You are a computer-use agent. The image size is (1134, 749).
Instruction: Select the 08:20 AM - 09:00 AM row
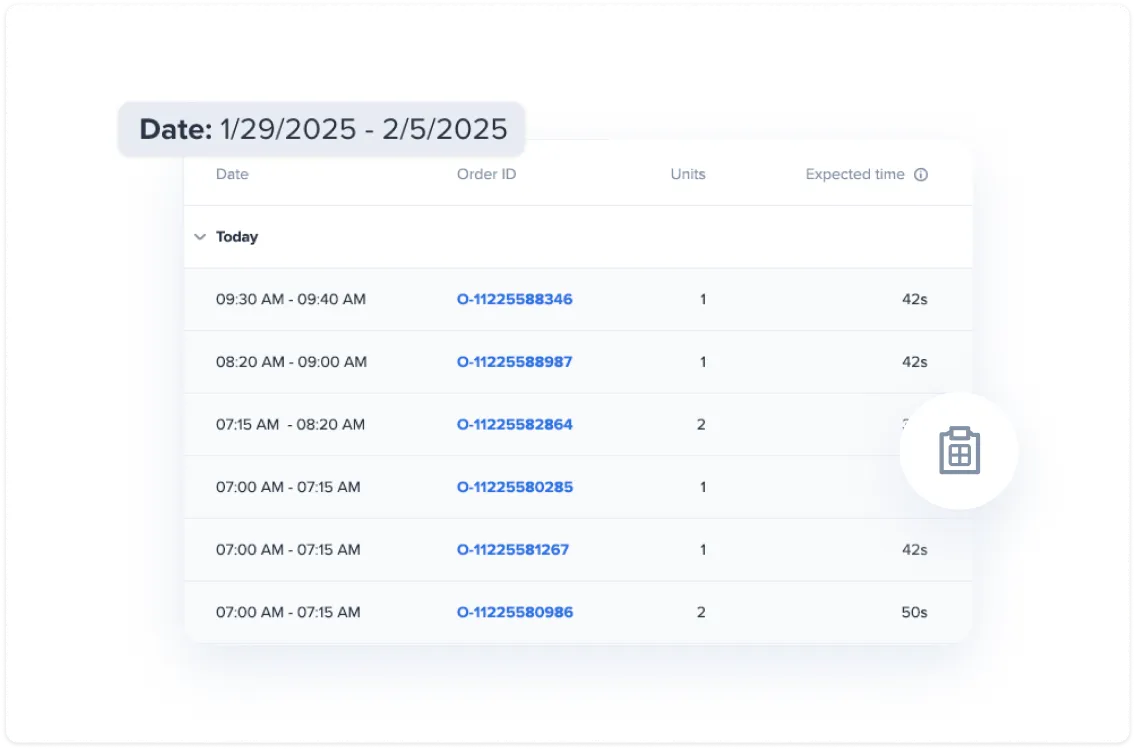[291, 362]
